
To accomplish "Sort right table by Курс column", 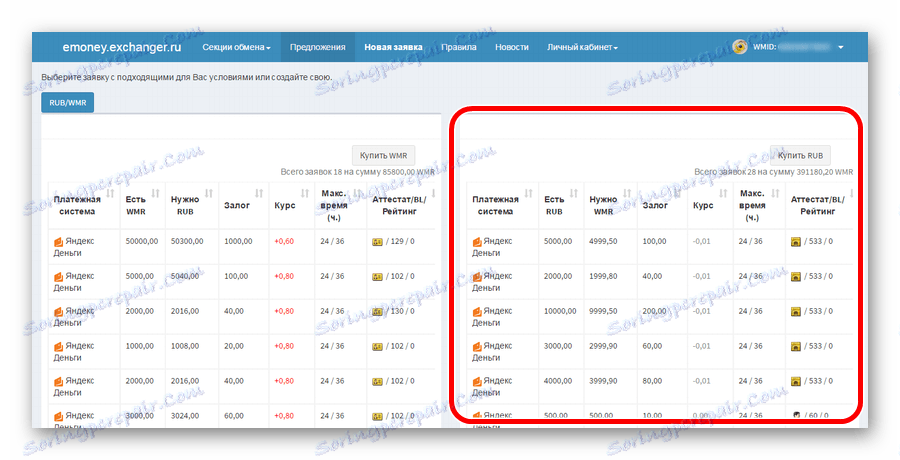I will click(x=723, y=194).
